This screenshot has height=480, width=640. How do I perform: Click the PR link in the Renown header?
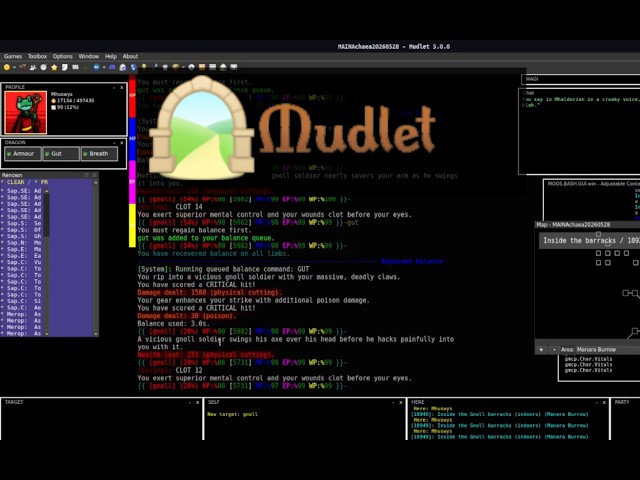(44, 182)
